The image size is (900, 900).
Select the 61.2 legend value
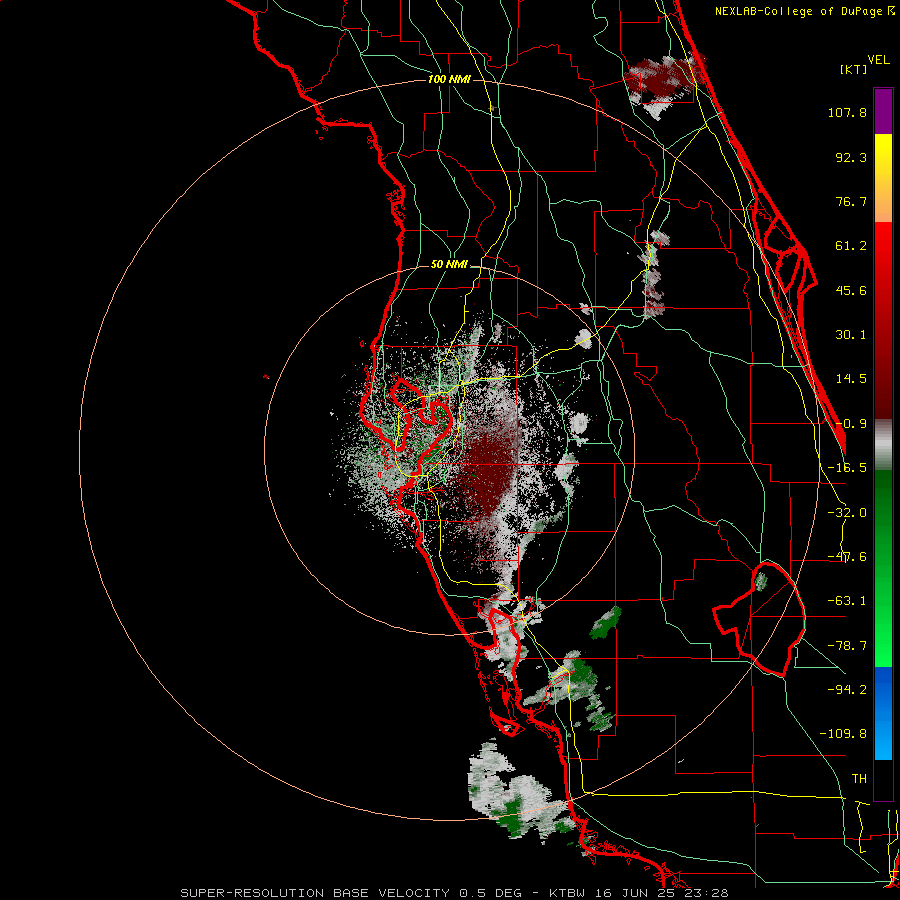point(851,246)
